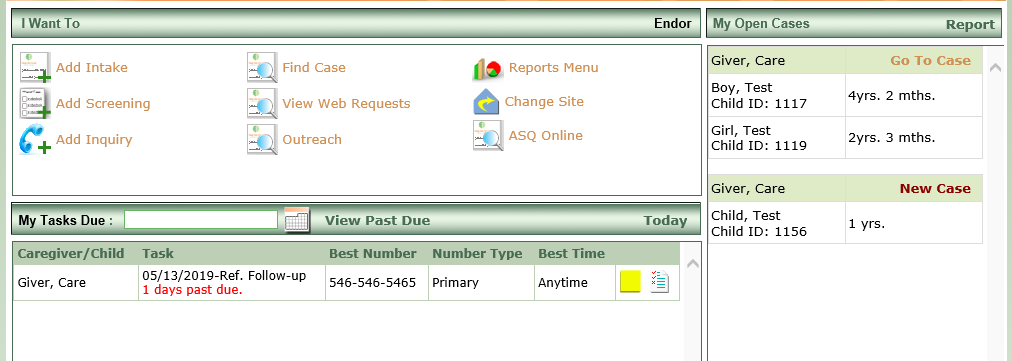1012x361 pixels.
Task: Click Go To Case for Giver, Care
Action: [x=931, y=61]
